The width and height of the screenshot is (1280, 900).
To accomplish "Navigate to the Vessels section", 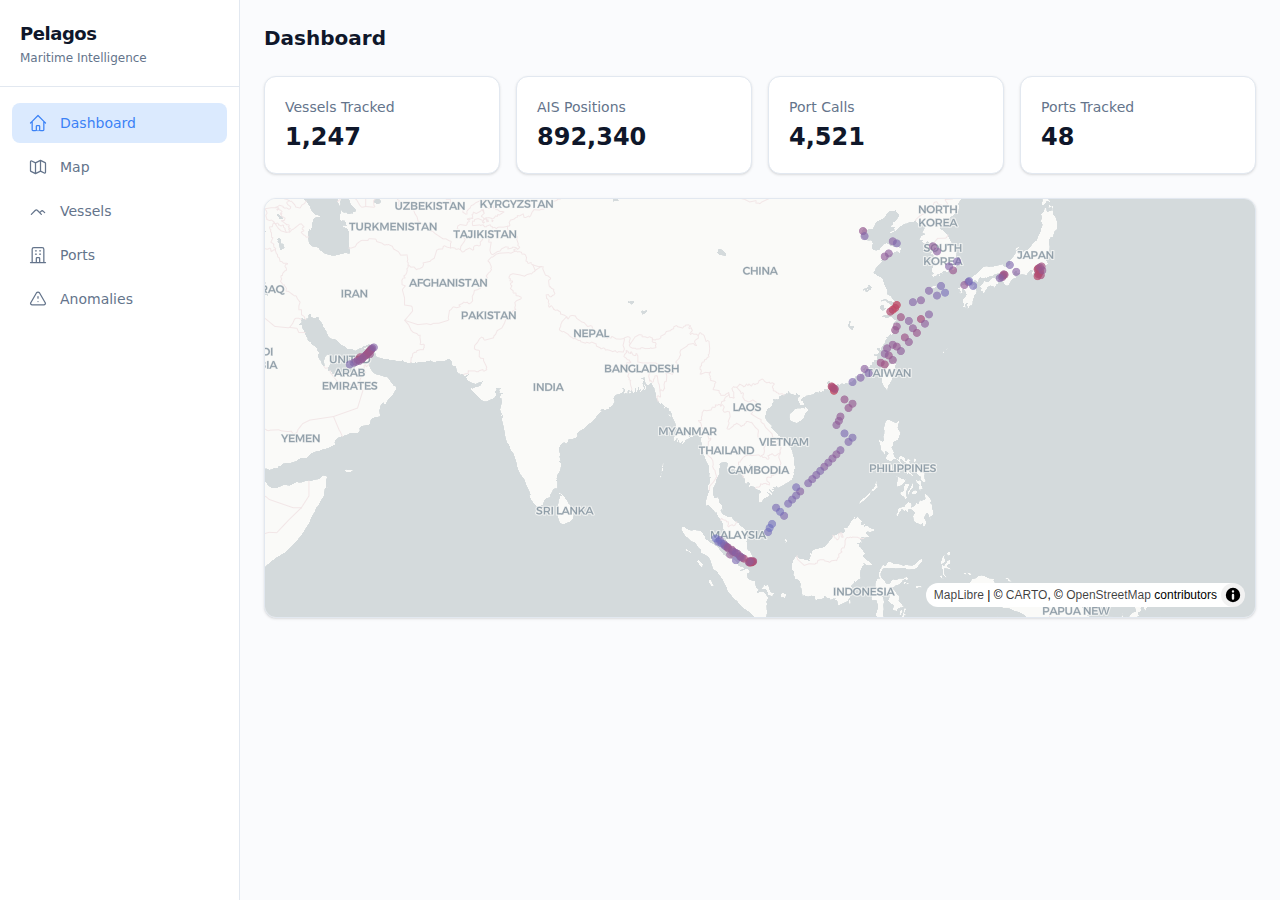I will coord(86,210).
